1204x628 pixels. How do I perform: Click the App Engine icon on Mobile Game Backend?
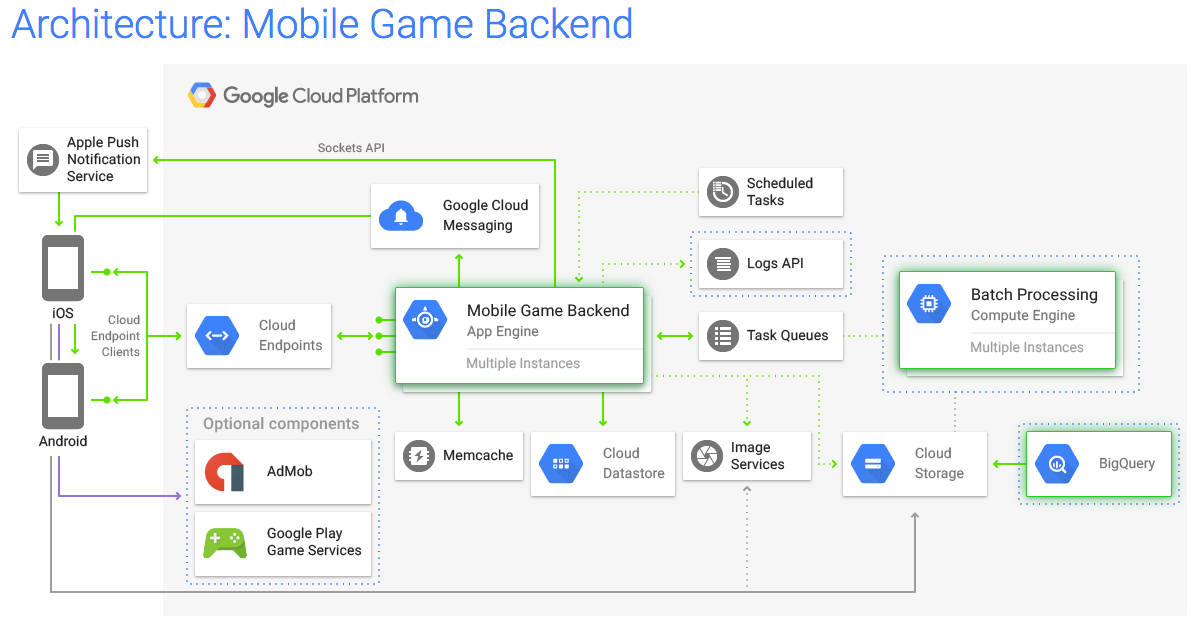(x=426, y=321)
